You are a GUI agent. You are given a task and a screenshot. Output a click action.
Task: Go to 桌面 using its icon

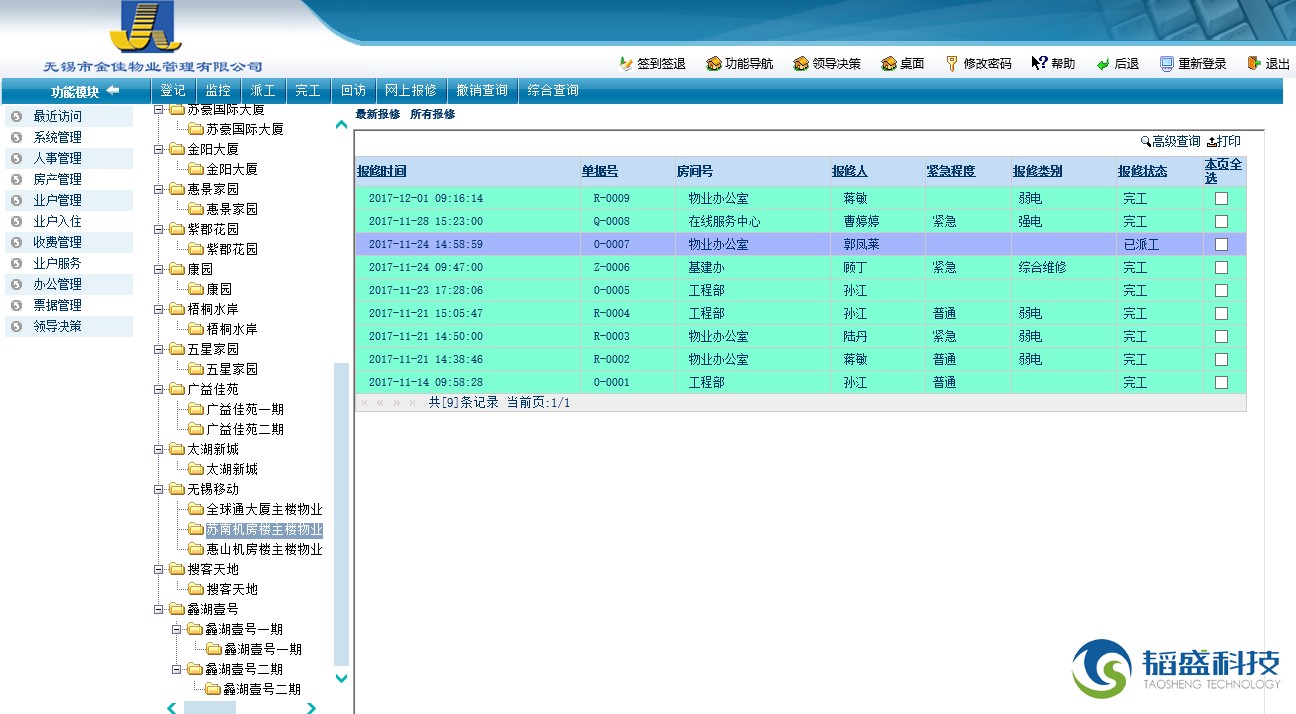coord(888,63)
